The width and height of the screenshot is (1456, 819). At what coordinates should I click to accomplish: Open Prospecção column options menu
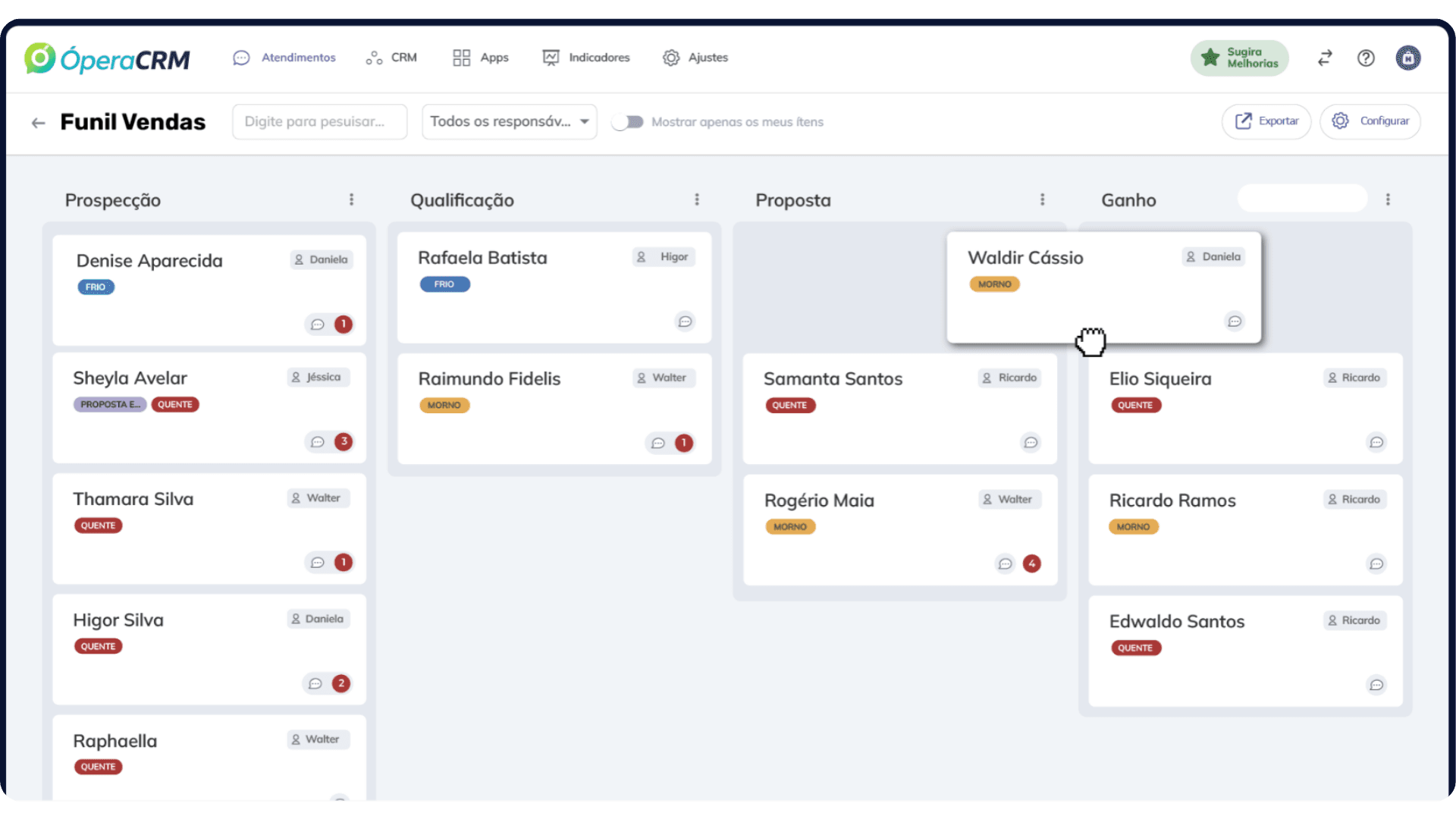pos(351,199)
